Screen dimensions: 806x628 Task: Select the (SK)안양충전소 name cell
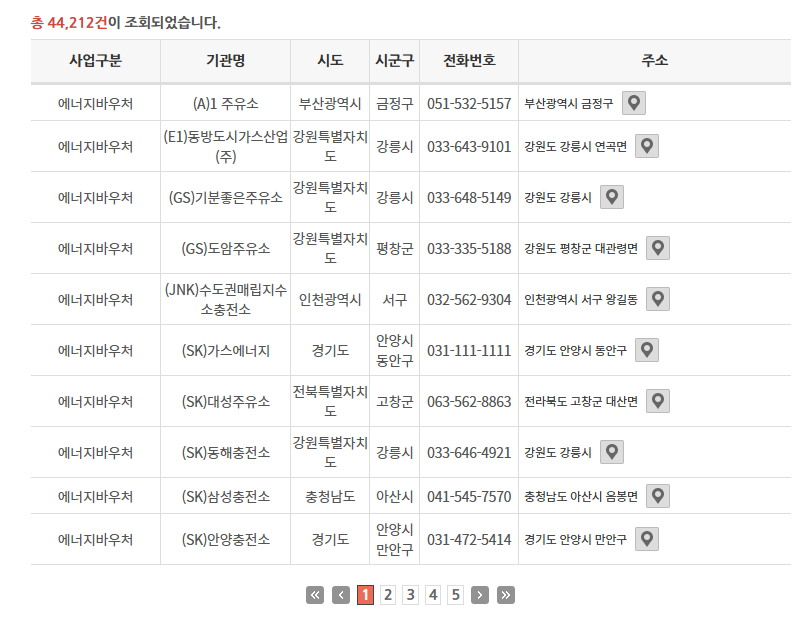point(226,540)
